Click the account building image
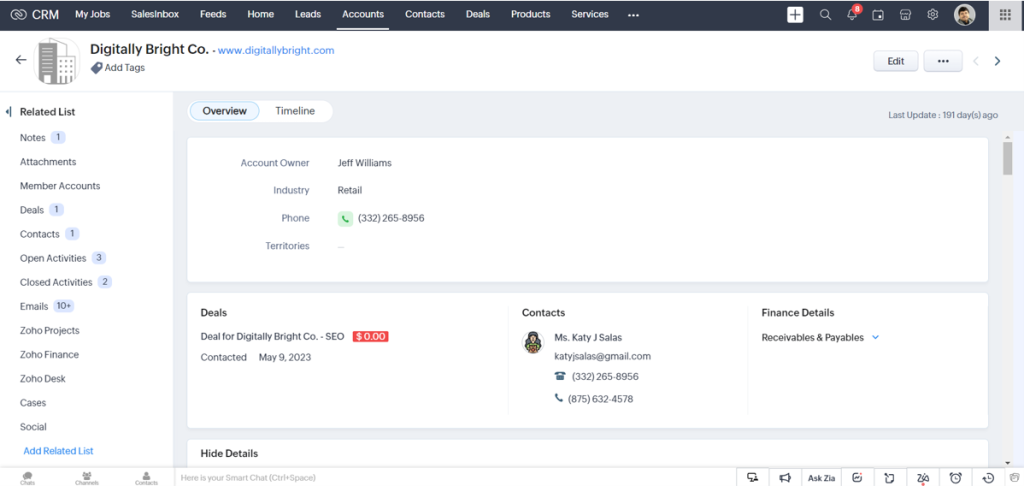Screen dimensions: 1024x486 (x=57, y=61)
